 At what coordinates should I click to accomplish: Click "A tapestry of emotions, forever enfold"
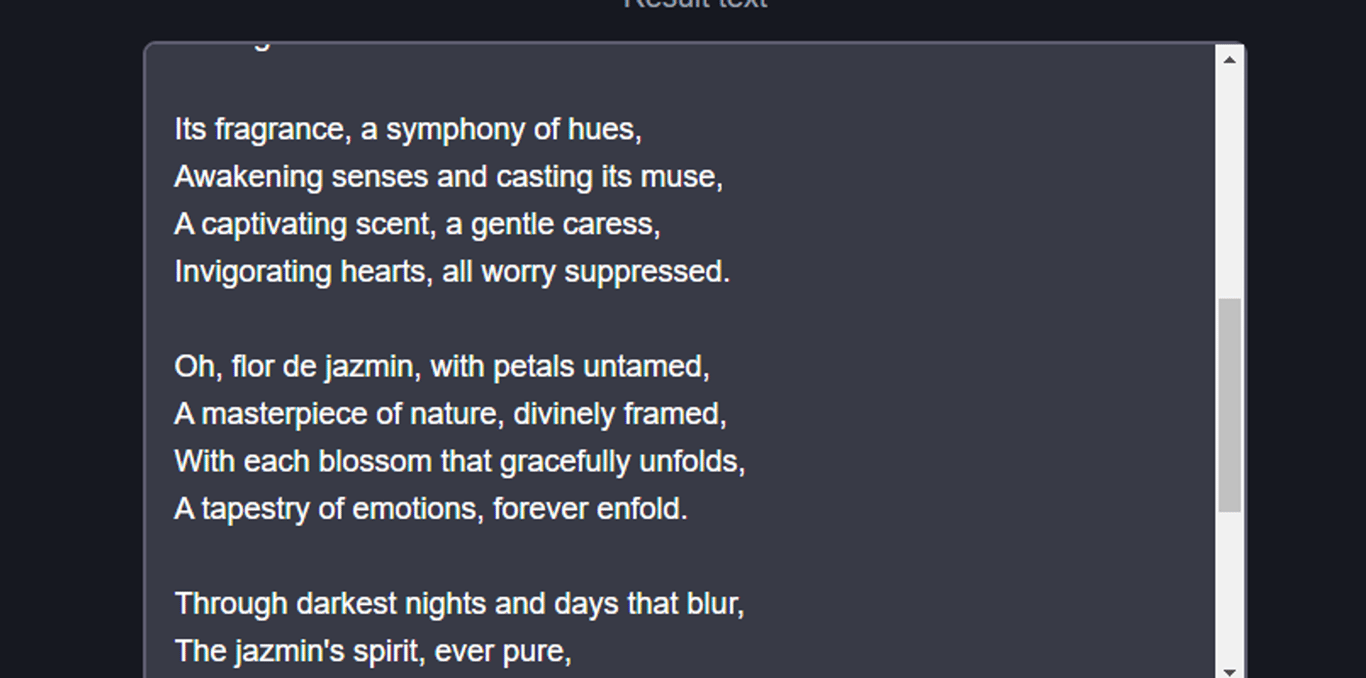(x=431, y=509)
